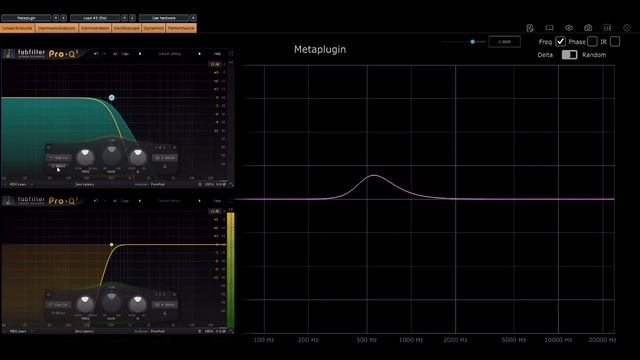Open the Metaplugin selector dropdown
Screen dimensions: 640x360
(x=26, y=18)
